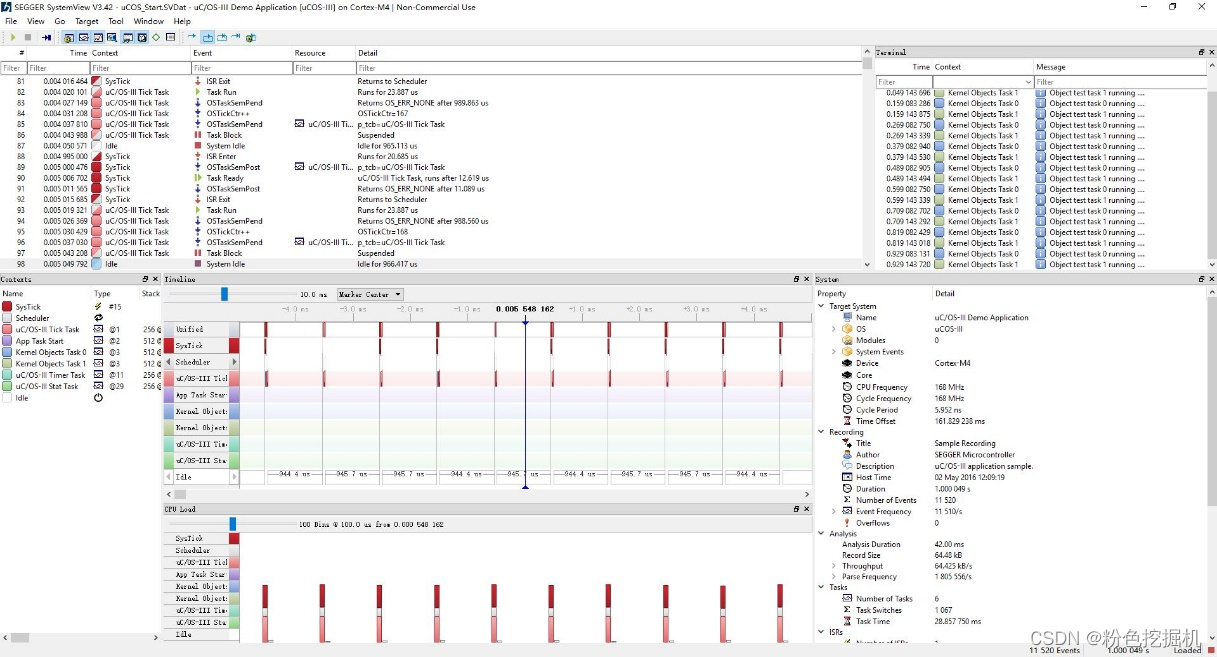Click the leftmost arrow in the navigation toolbar group
The width and height of the screenshot is (1217, 657).
[192, 37]
